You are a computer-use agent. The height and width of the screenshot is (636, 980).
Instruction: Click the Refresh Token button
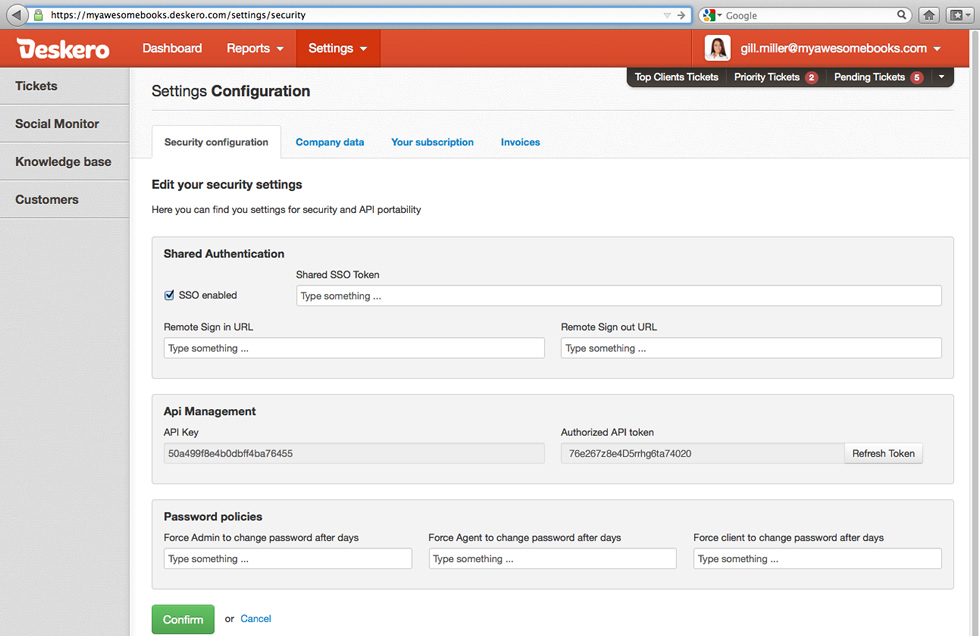point(883,453)
